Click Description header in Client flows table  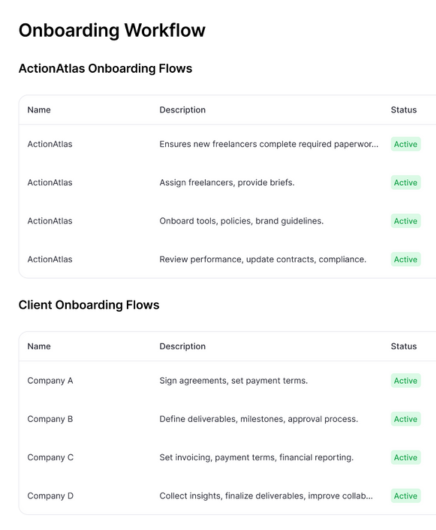(183, 346)
